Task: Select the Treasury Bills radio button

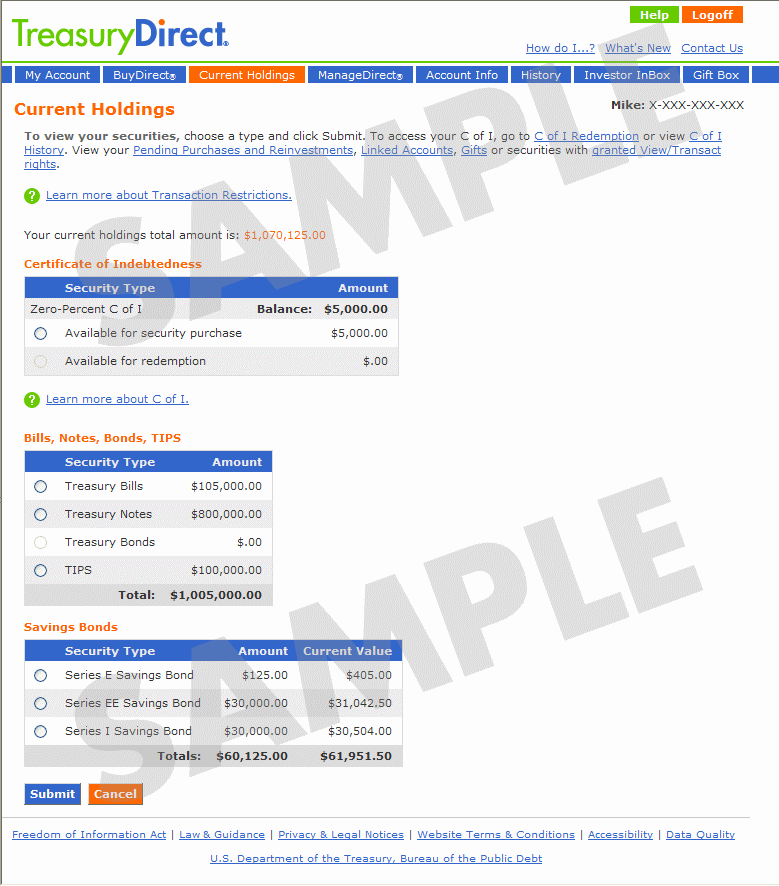Action: (41, 487)
